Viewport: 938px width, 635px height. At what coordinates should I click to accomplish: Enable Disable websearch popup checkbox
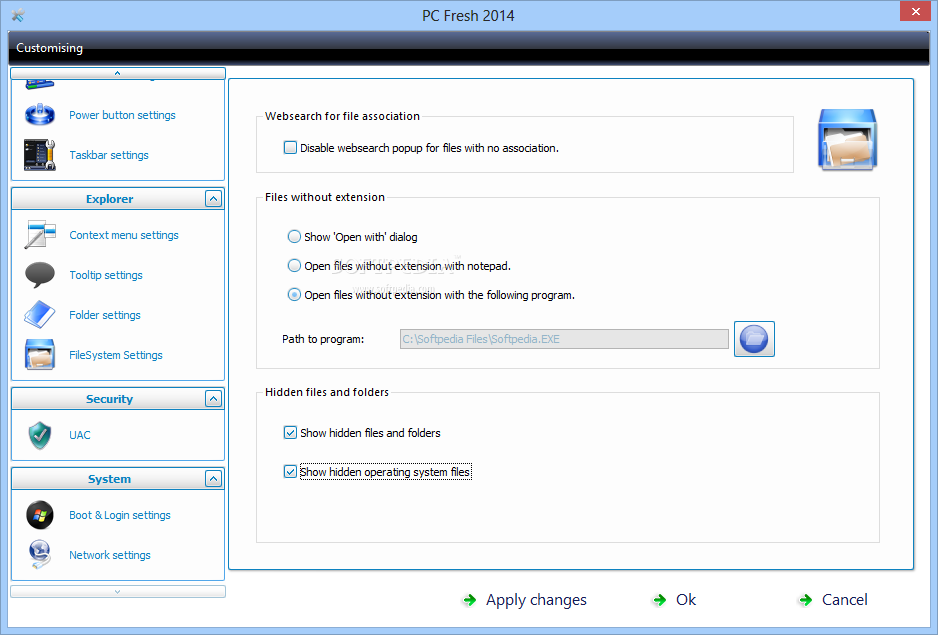(290, 147)
